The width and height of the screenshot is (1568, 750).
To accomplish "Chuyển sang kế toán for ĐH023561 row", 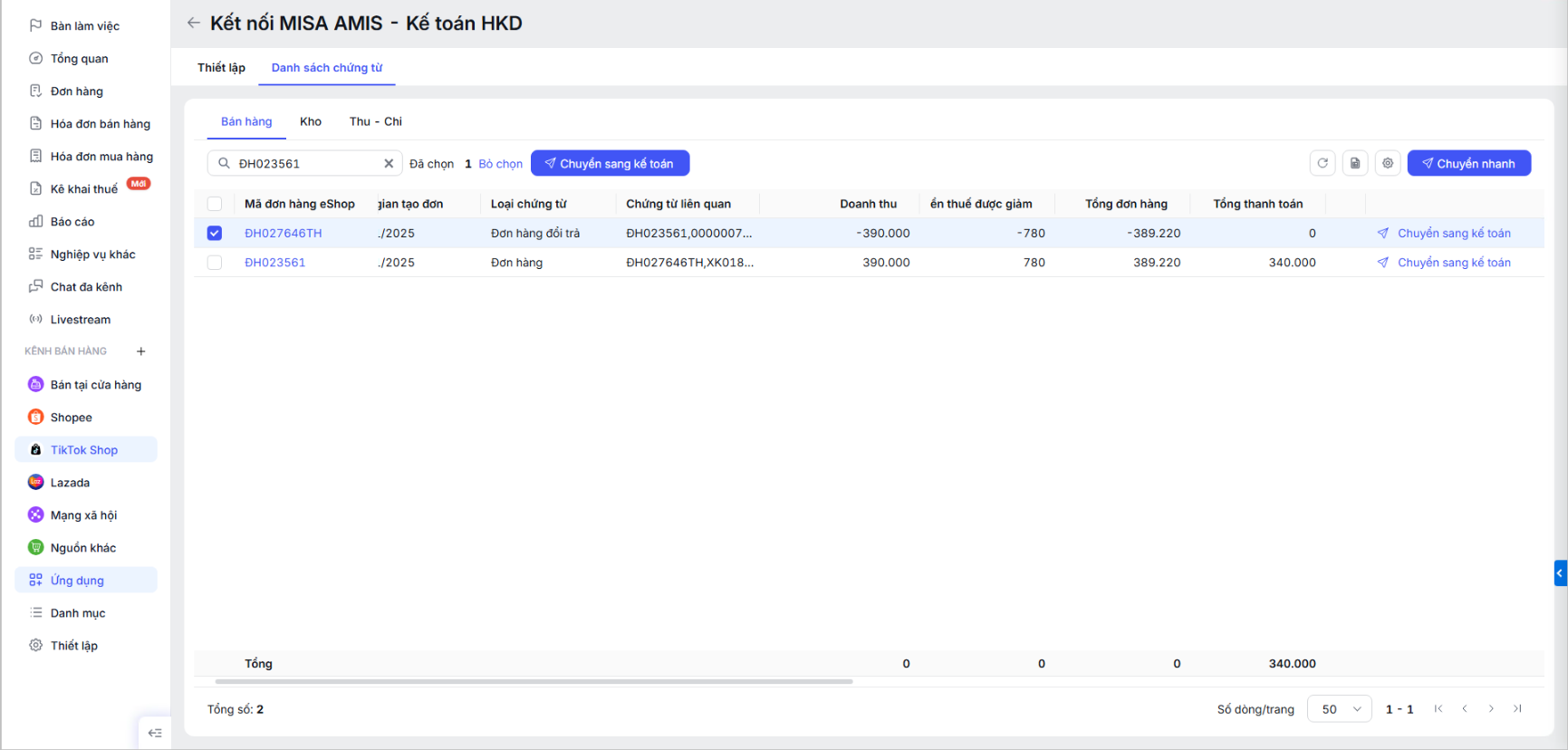I will 1444,263.
